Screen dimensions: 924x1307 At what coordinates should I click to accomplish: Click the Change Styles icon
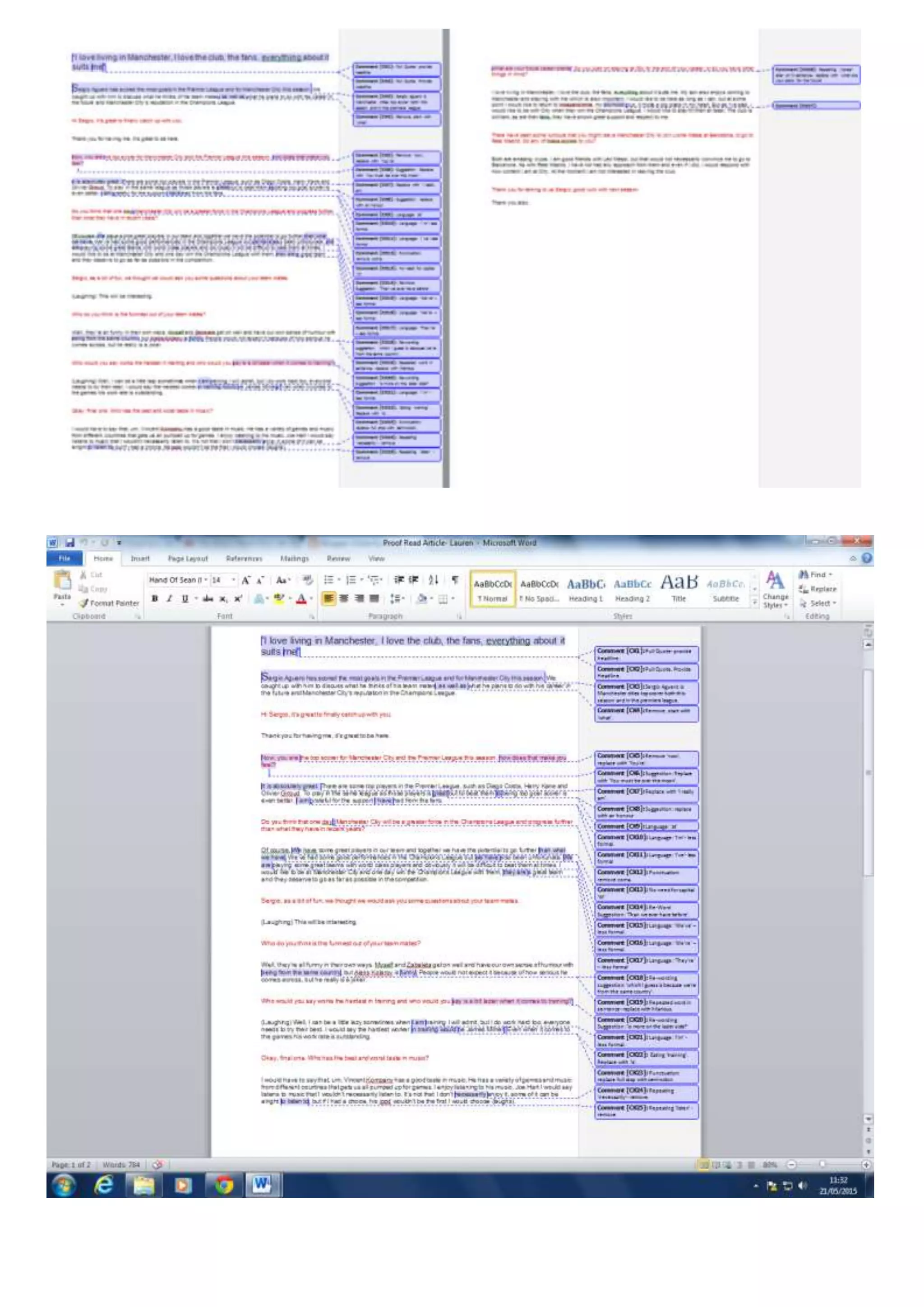tap(775, 582)
